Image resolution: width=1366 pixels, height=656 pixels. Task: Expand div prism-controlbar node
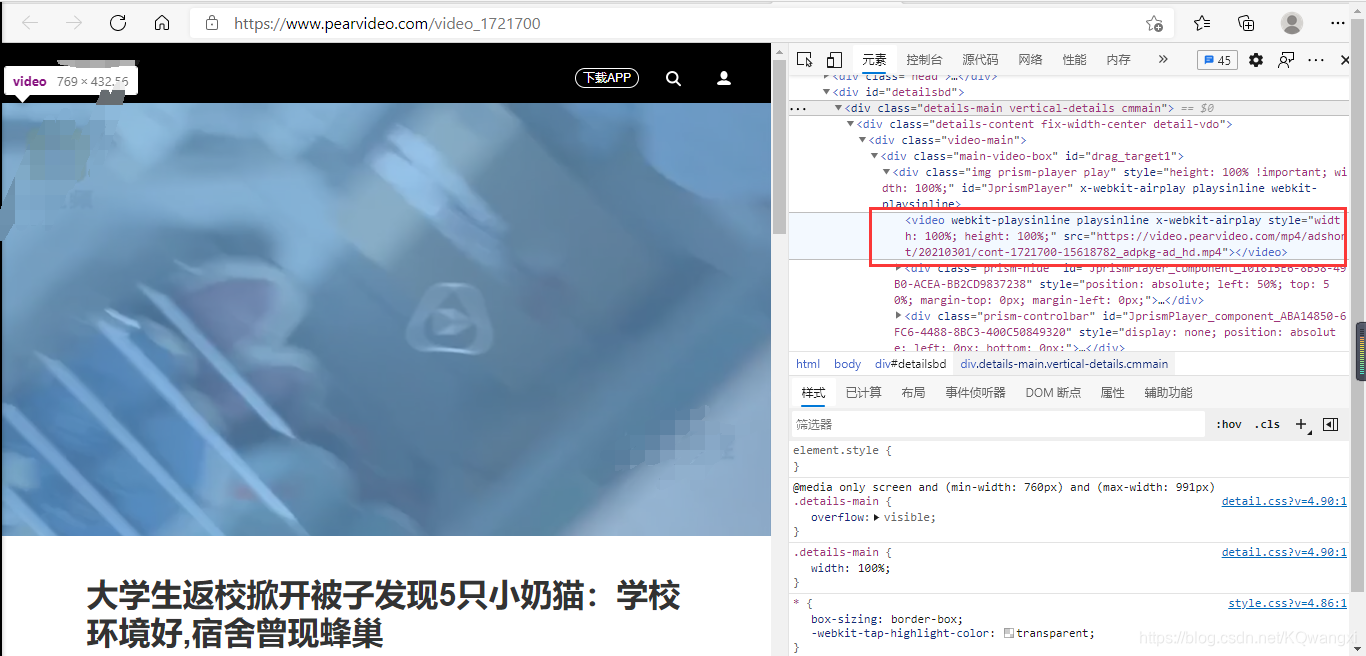pos(898,316)
